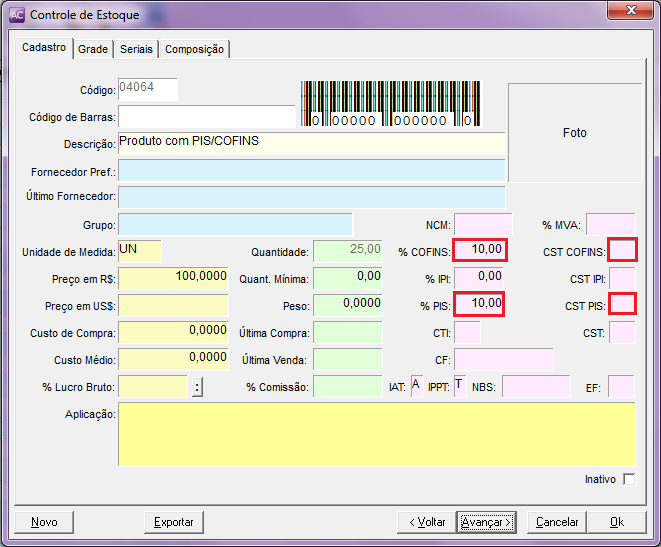The width and height of the screenshot is (661, 547).
Task: Select the Composição tab
Action: click(x=195, y=49)
